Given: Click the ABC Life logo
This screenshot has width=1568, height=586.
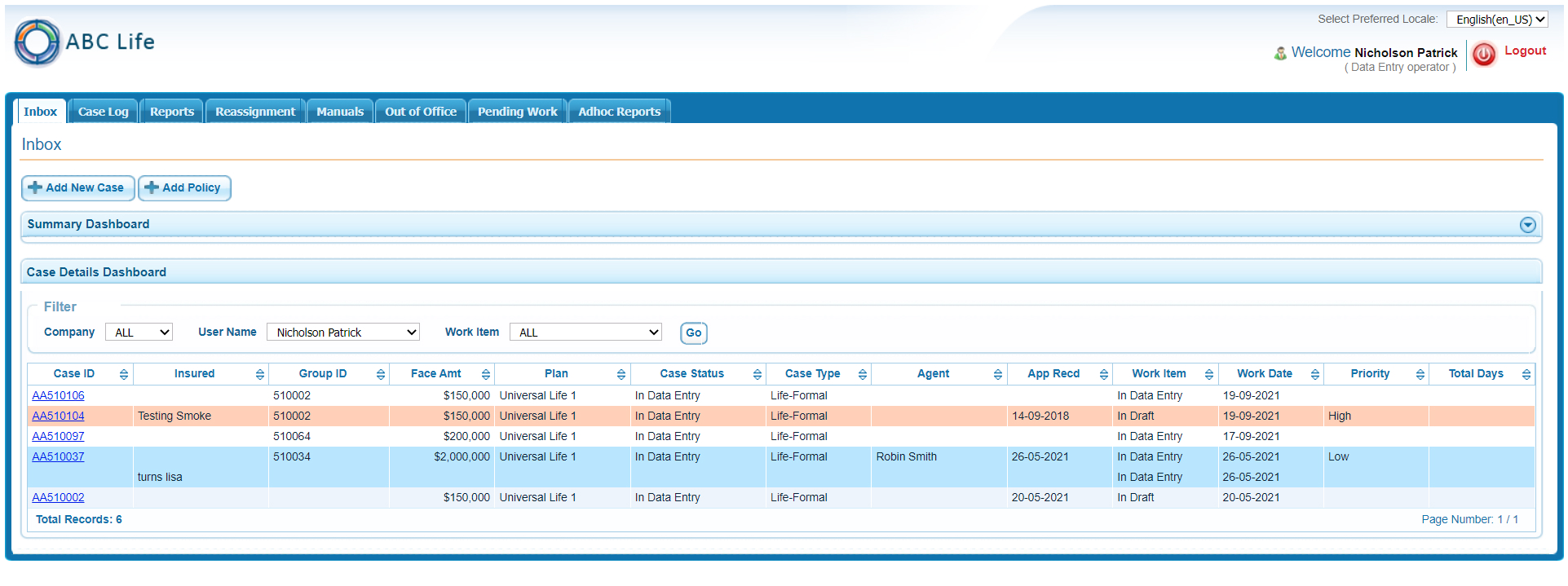Looking at the screenshot, I should coord(85,42).
